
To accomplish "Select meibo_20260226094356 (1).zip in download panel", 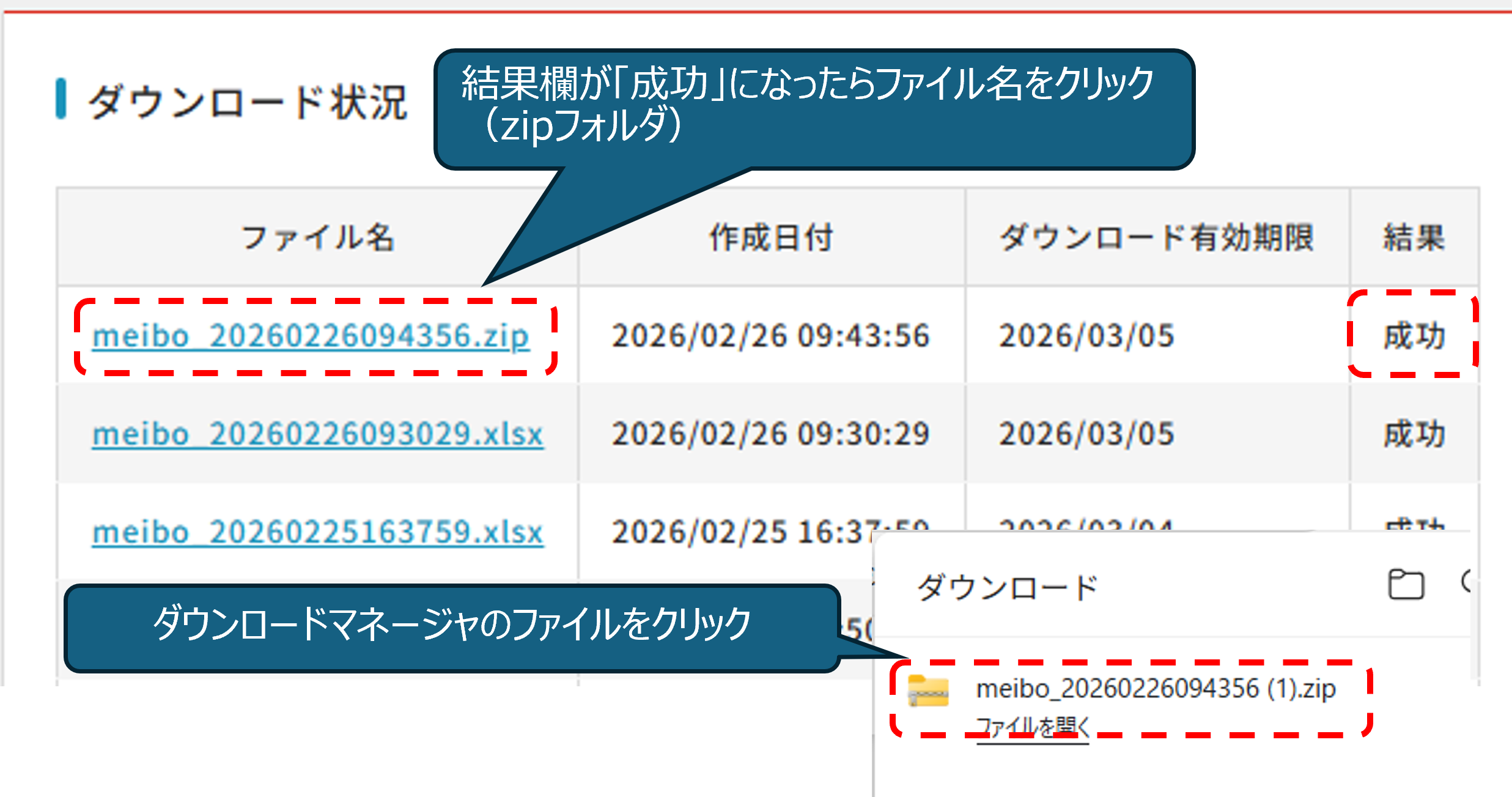I will tap(1156, 689).
